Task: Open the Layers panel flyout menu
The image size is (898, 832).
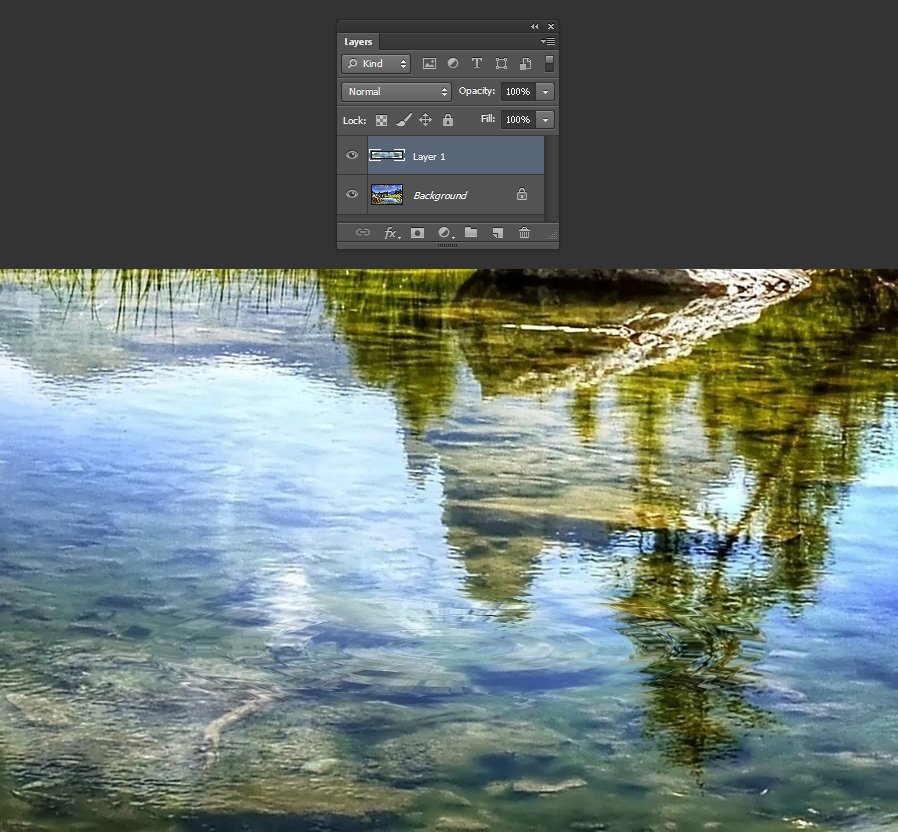Action: tap(548, 41)
